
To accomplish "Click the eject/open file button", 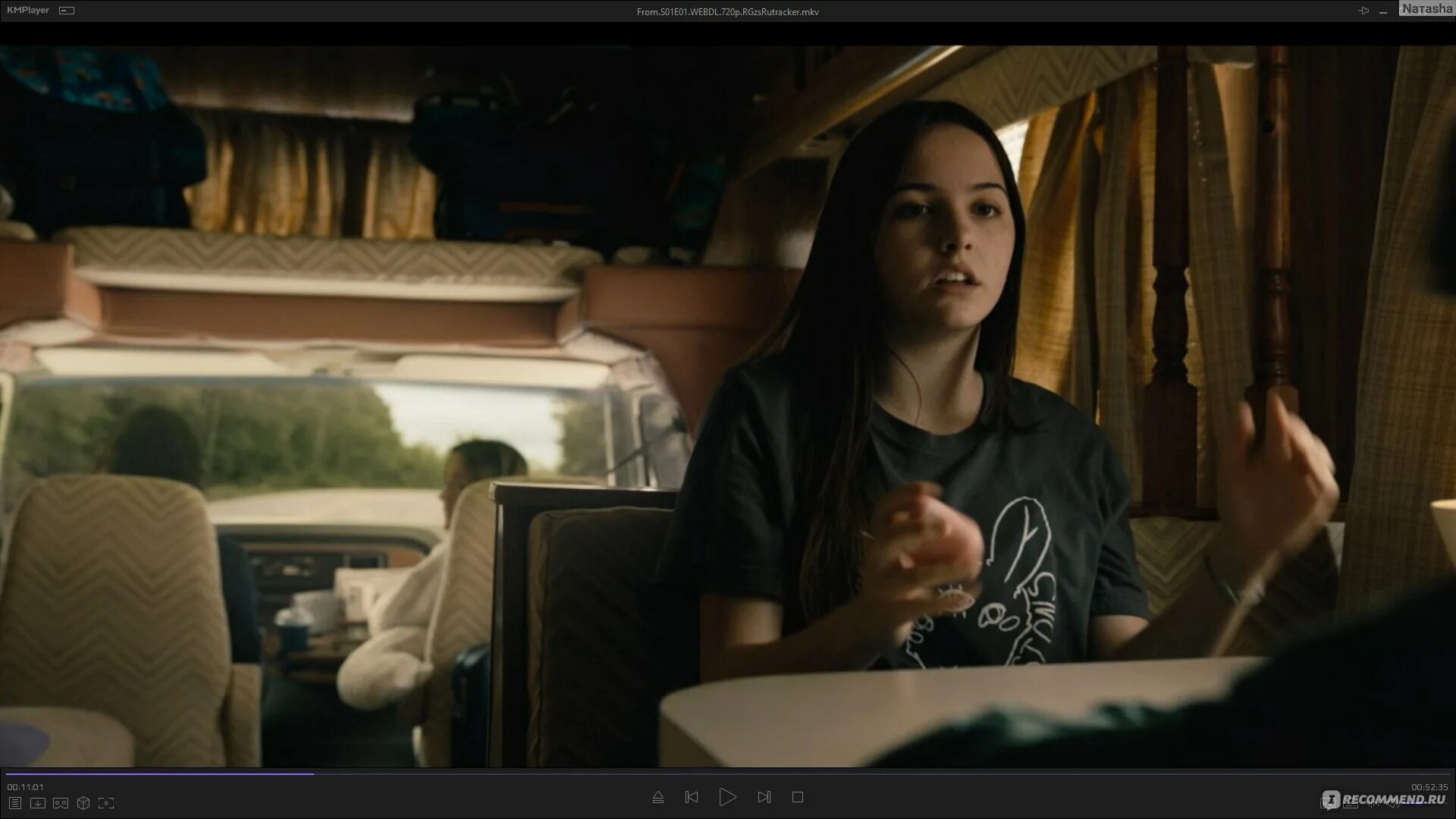I will tap(658, 797).
